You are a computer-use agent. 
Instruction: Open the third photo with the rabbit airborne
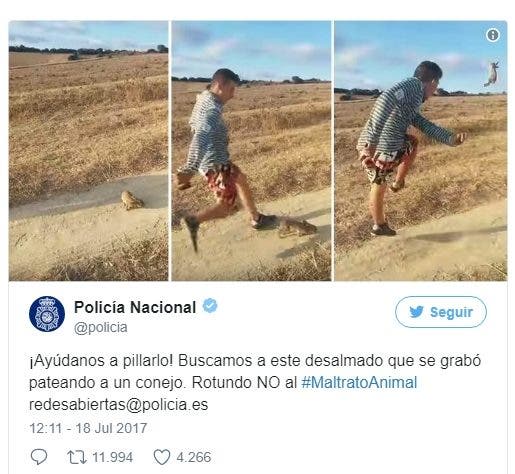[x=421, y=151]
